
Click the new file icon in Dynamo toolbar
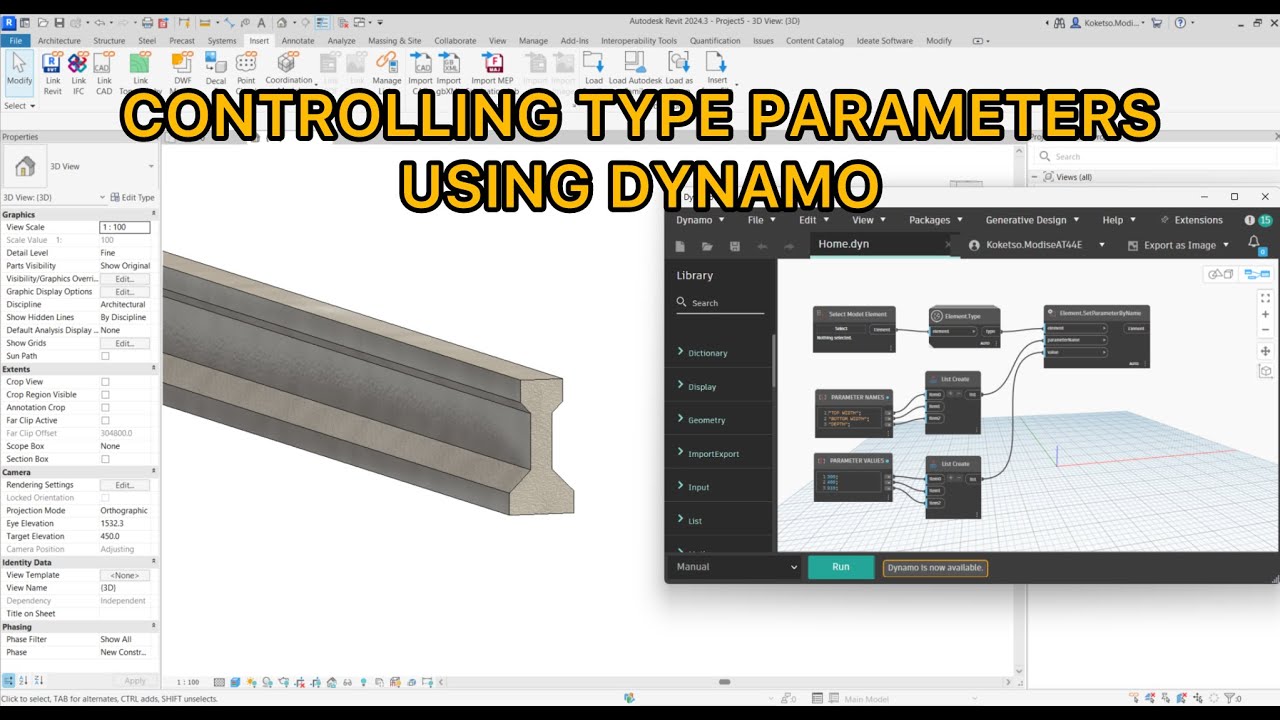(680, 246)
